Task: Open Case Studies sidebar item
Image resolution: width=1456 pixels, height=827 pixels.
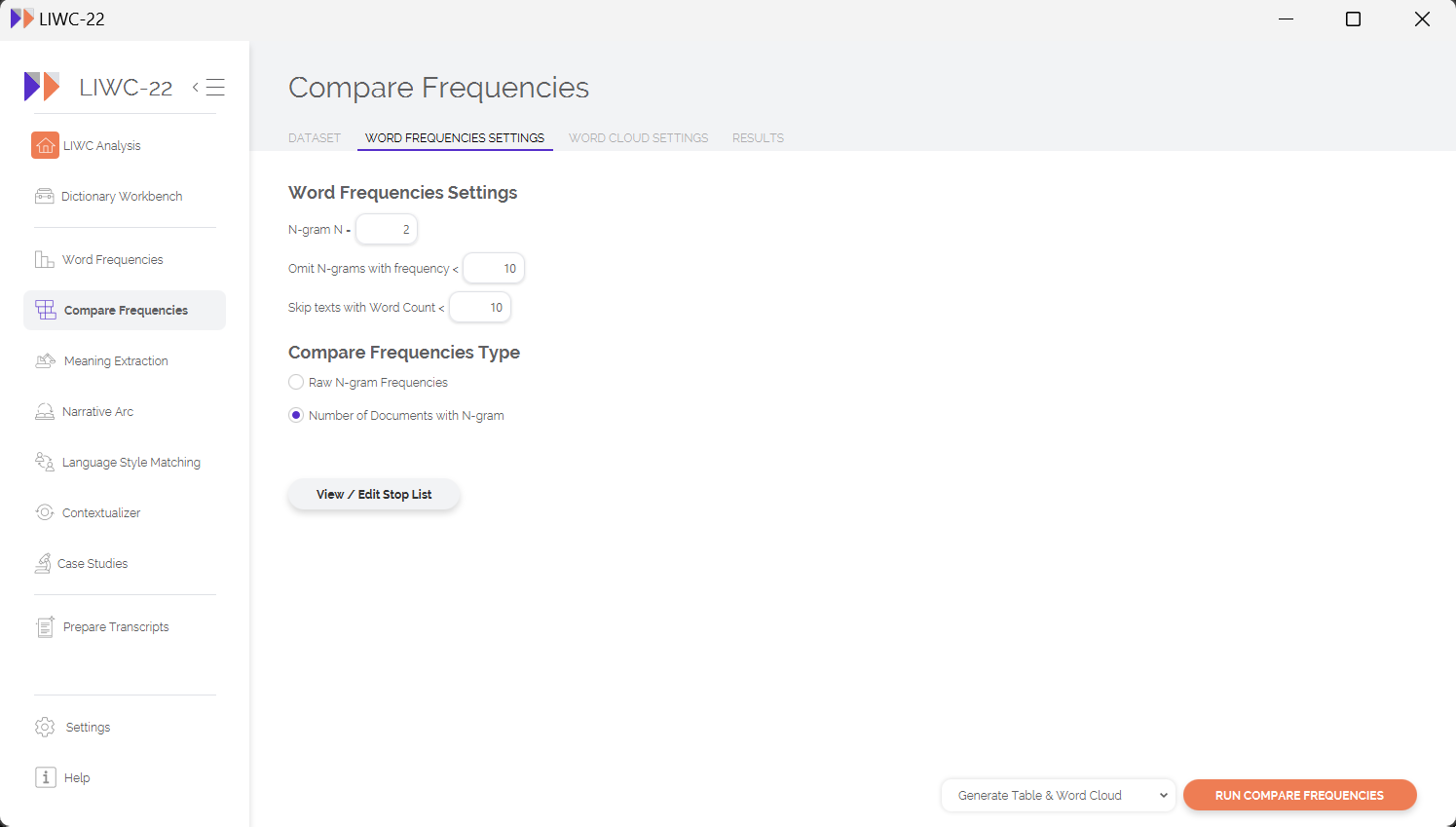Action: pyautogui.click(x=125, y=563)
